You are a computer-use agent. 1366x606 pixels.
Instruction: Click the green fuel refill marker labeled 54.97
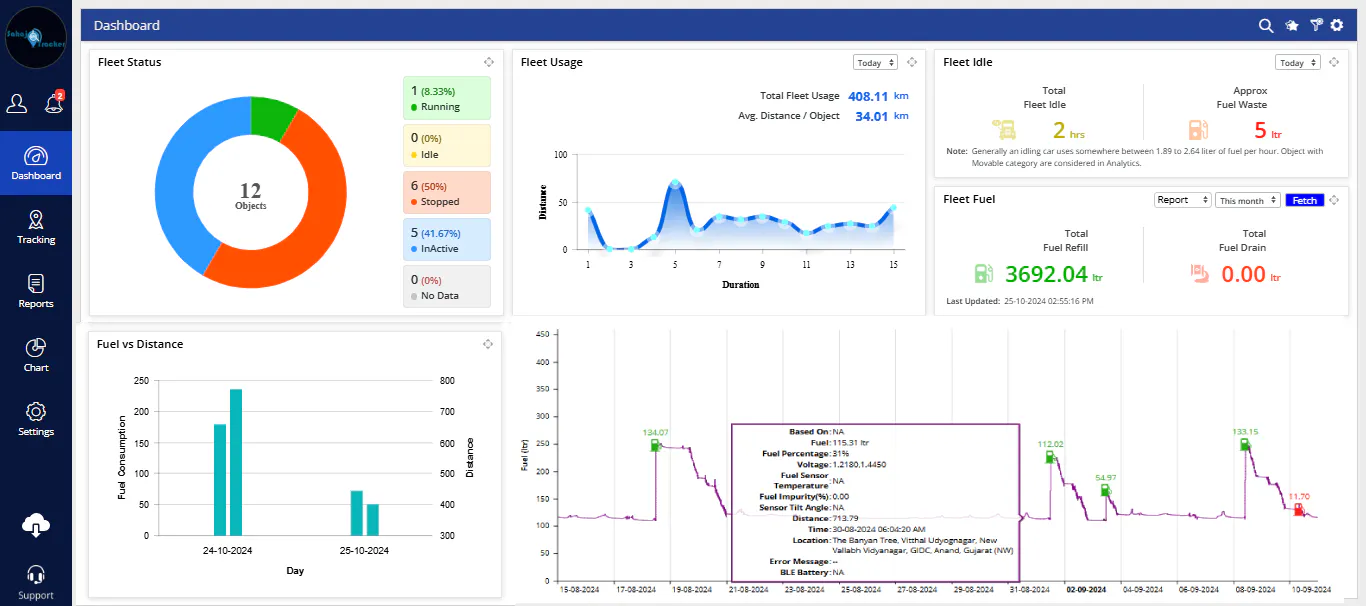coord(1106,490)
